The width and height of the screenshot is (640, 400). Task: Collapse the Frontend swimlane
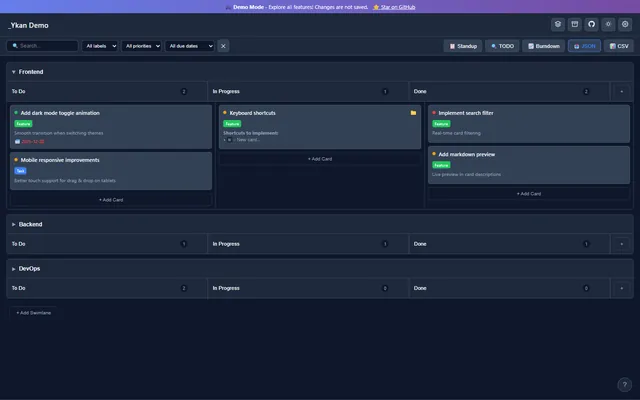tap(13, 72)
